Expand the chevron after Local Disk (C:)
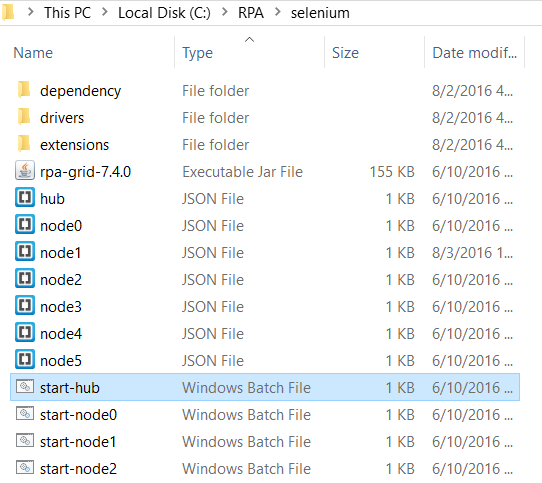The height and width of the screenshot is (483, 542). (225, 12)
